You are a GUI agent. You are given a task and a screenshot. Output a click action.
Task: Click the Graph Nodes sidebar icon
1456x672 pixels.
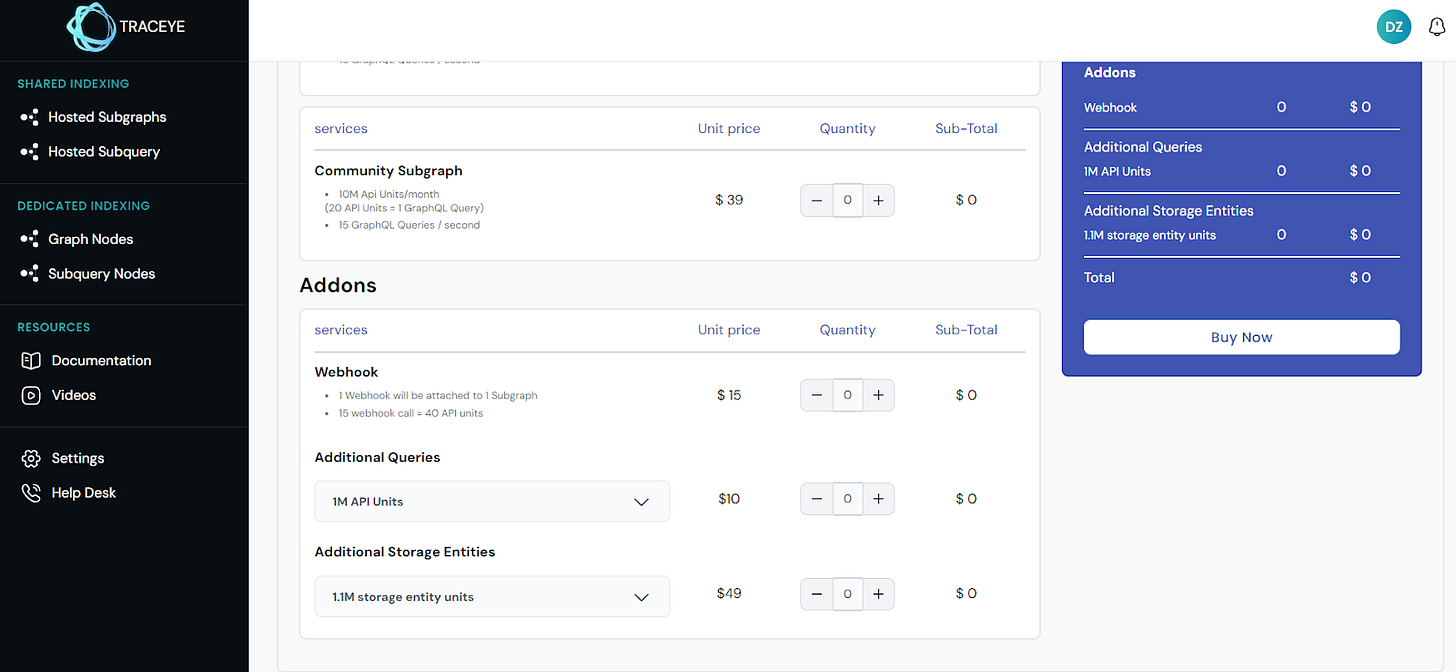pyautogui.click(x=30, y=239)
